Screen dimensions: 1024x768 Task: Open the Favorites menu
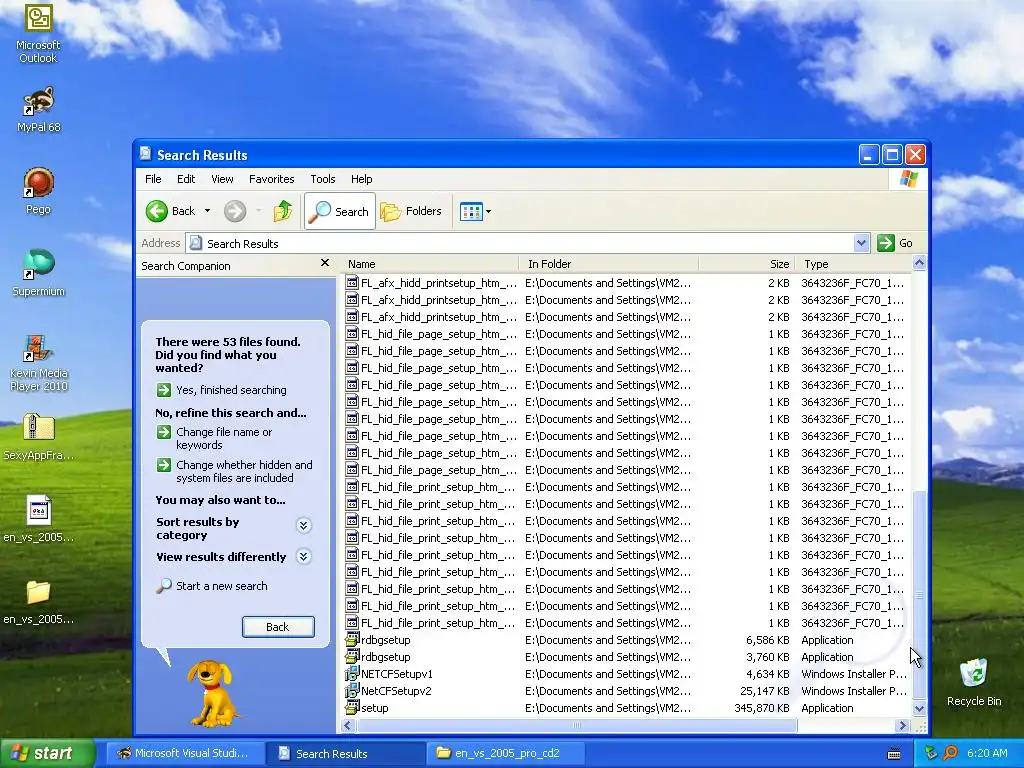[271, 179]
